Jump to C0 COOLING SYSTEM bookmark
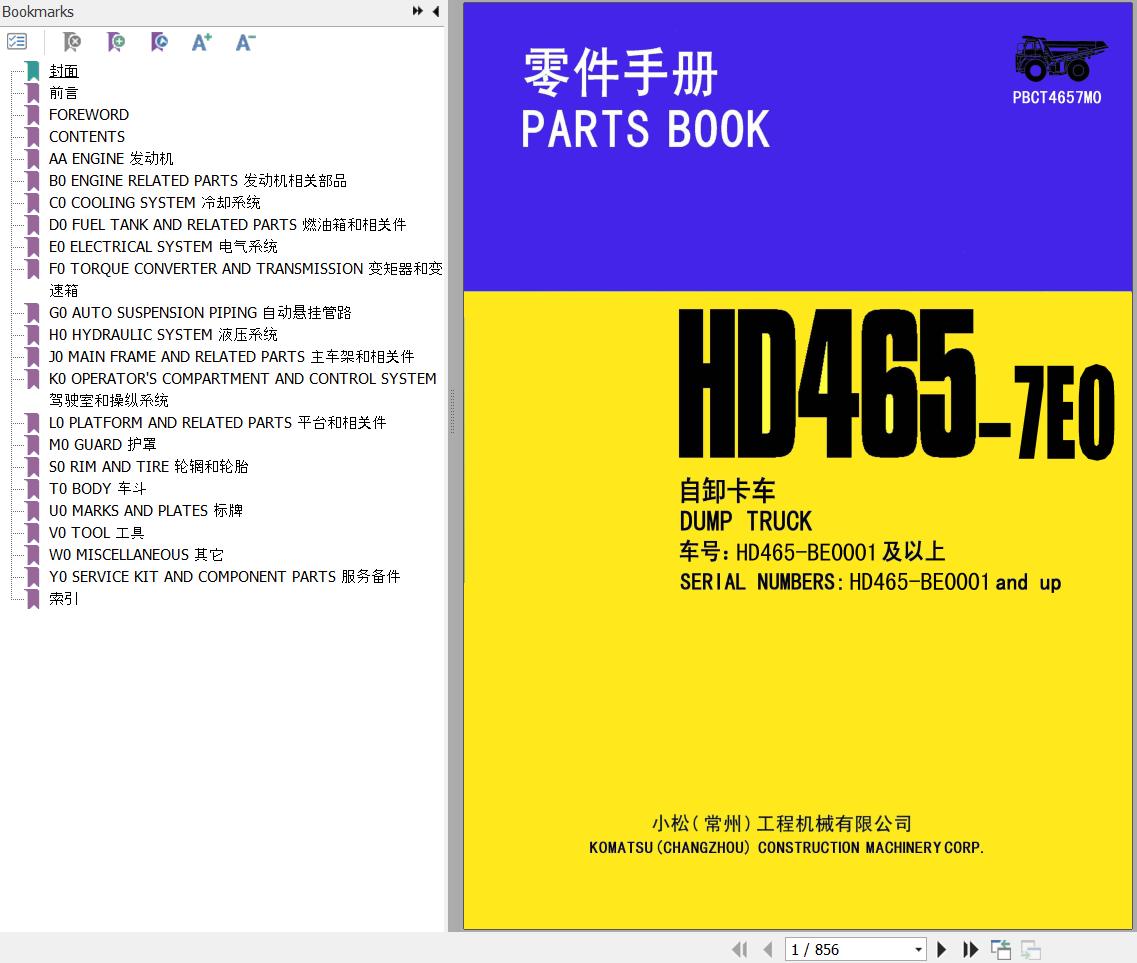Screen dimensions: 1137x963 (154, 202)
